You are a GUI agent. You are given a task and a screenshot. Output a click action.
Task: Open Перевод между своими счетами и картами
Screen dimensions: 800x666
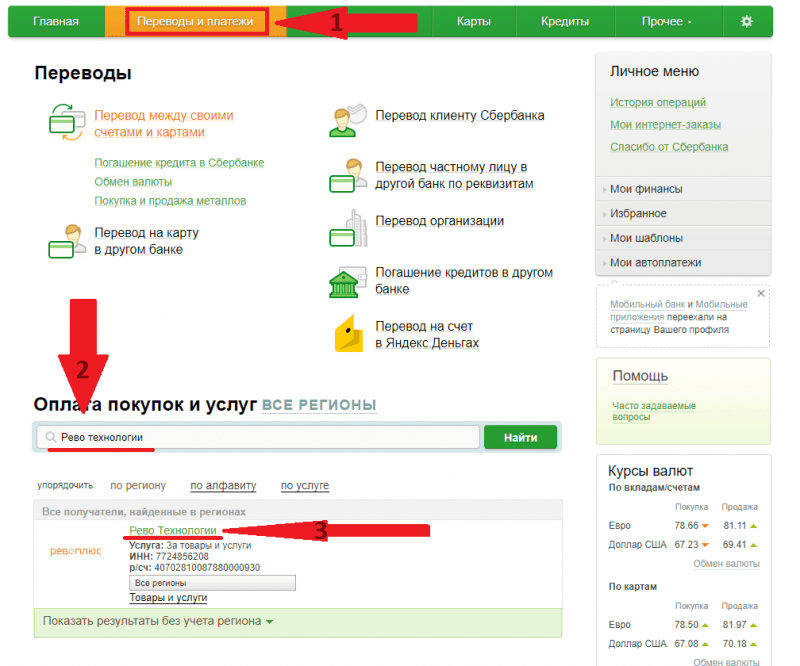point(164,124)
